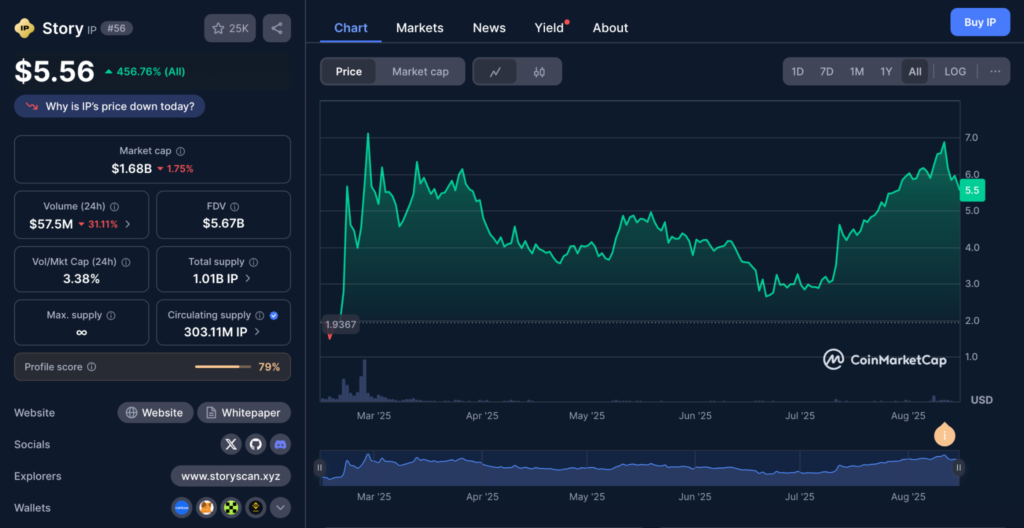Click the Vol/Mkt Cap info icon
Screen dimensions: 1024x528
[x=126, y=262]
